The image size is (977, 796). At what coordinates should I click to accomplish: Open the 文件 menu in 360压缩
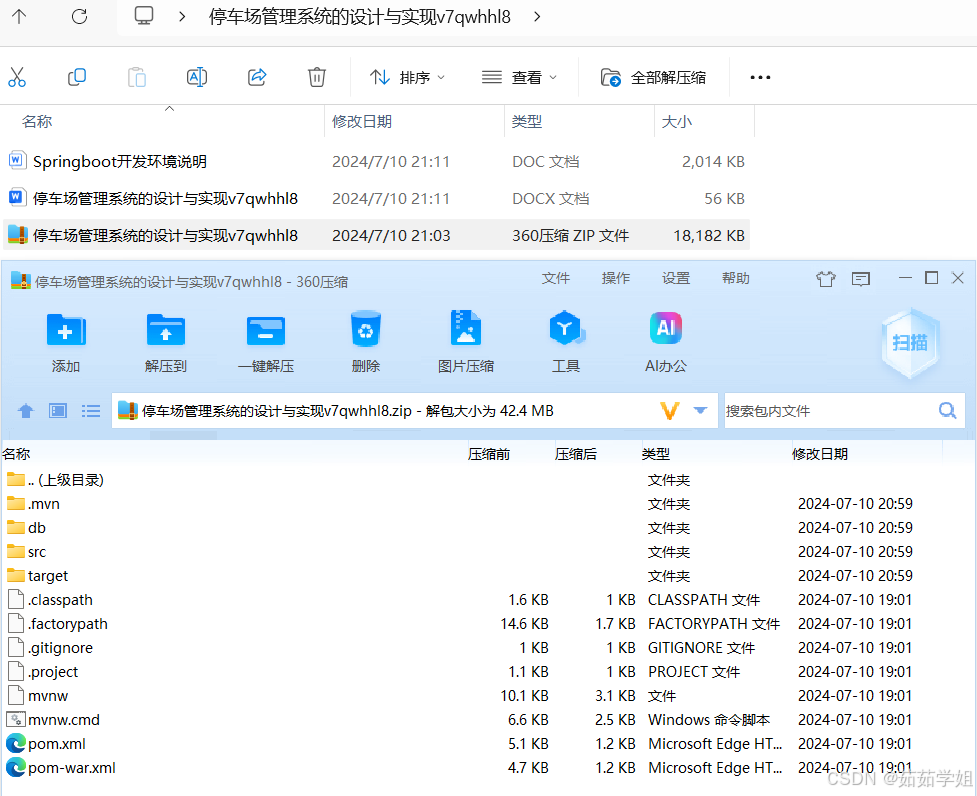point(556,278)
